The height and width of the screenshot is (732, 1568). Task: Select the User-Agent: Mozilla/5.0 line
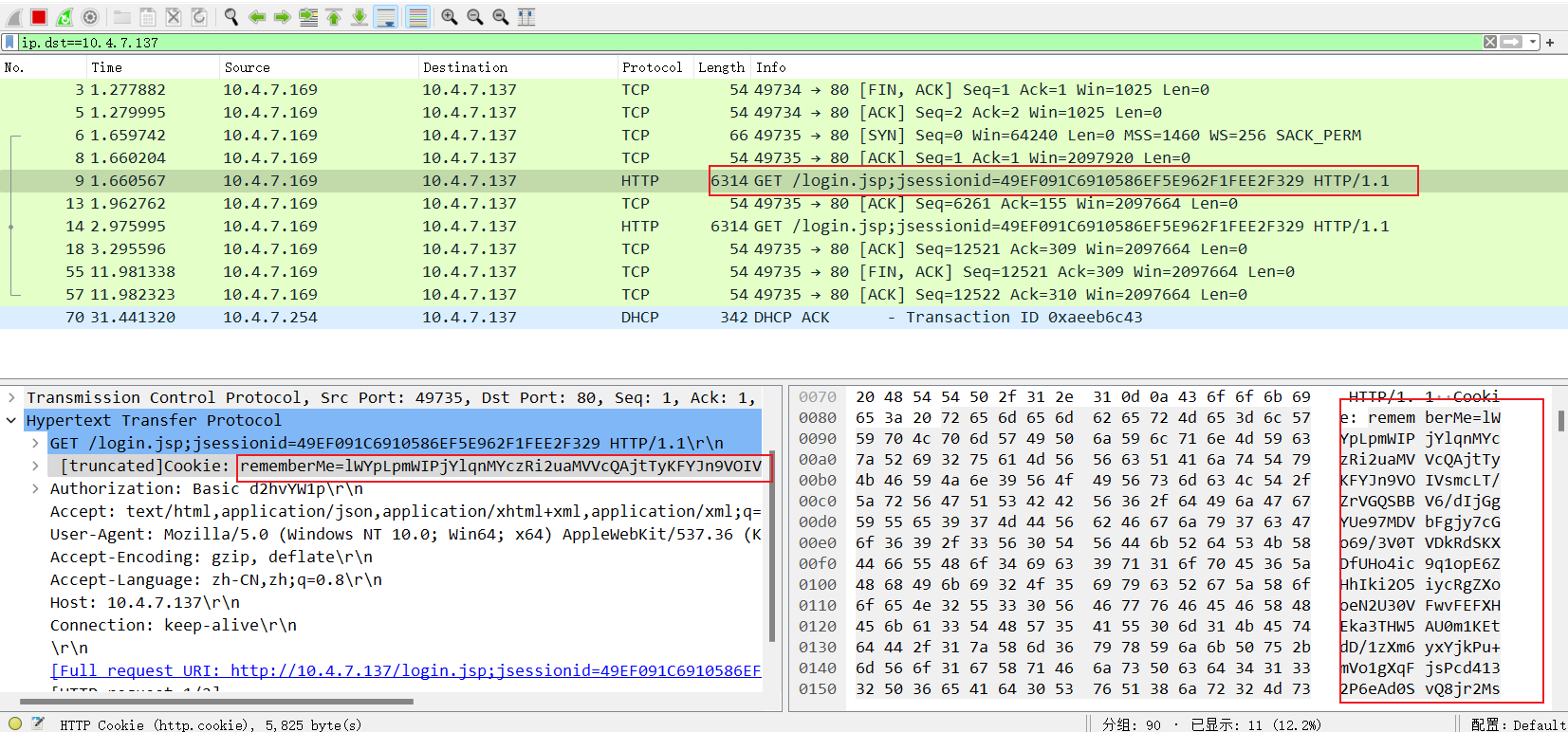(x=406, y=535)
